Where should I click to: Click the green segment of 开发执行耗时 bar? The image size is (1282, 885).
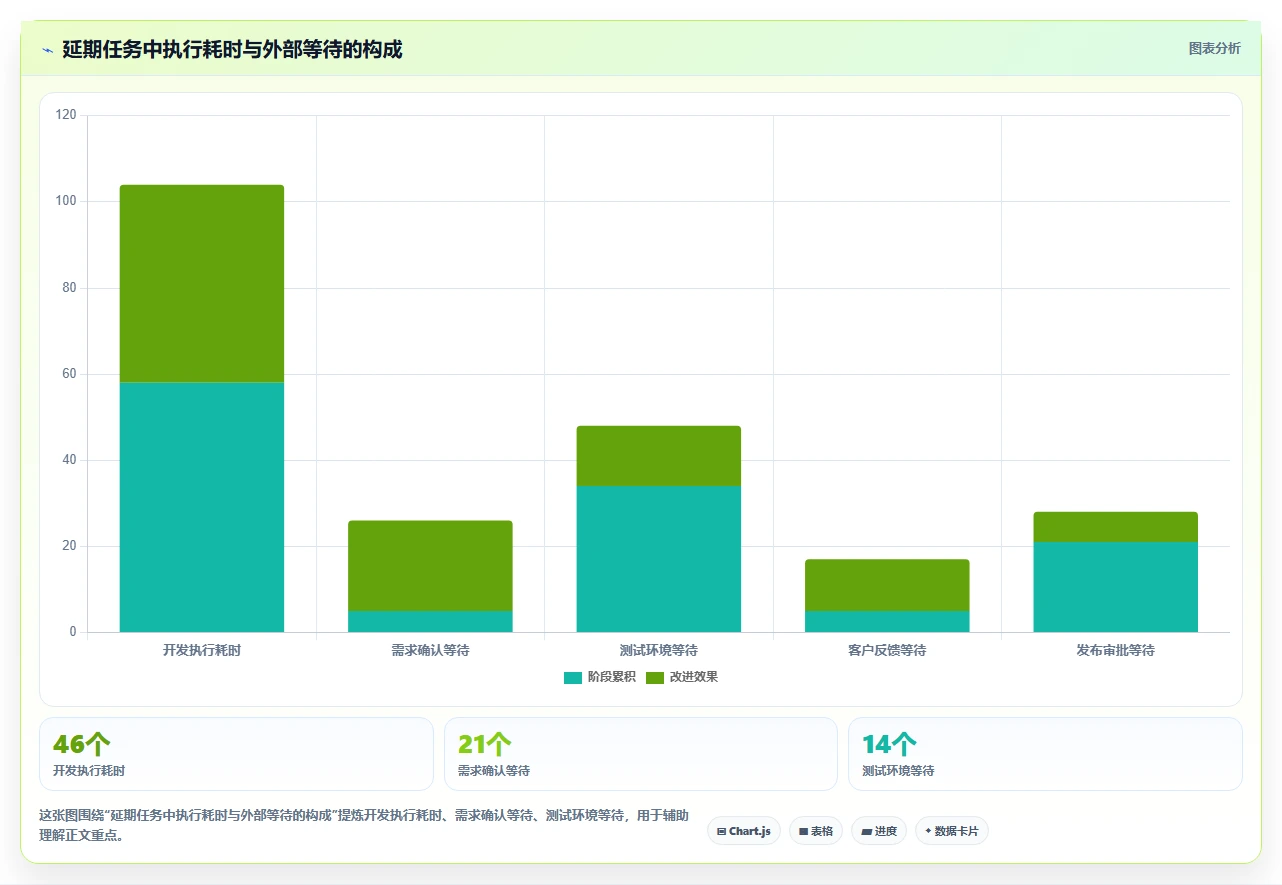202,284
